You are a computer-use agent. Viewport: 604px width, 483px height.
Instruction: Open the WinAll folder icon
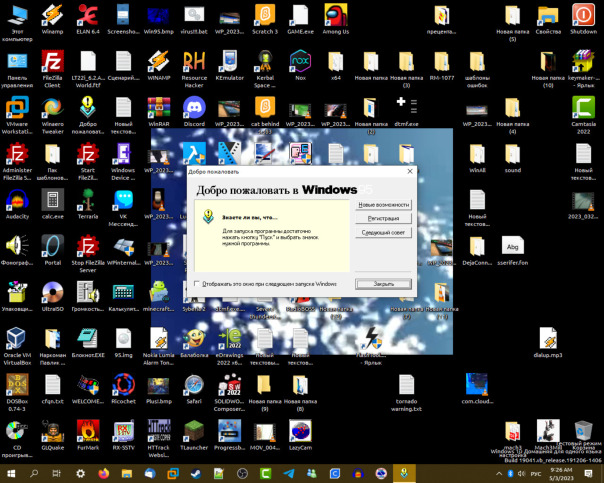477,158
